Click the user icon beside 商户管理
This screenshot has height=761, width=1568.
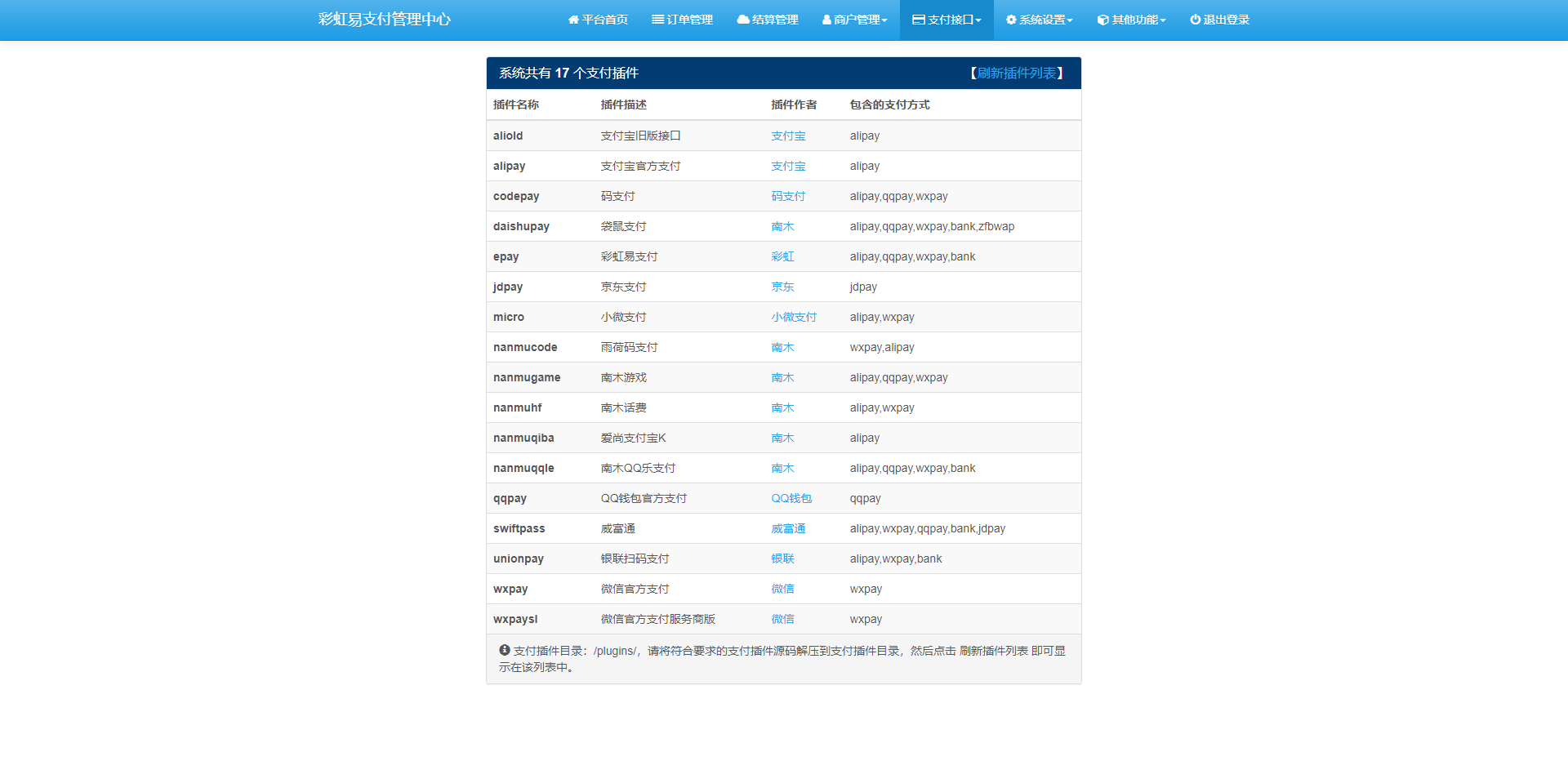[x=826, y=20]
